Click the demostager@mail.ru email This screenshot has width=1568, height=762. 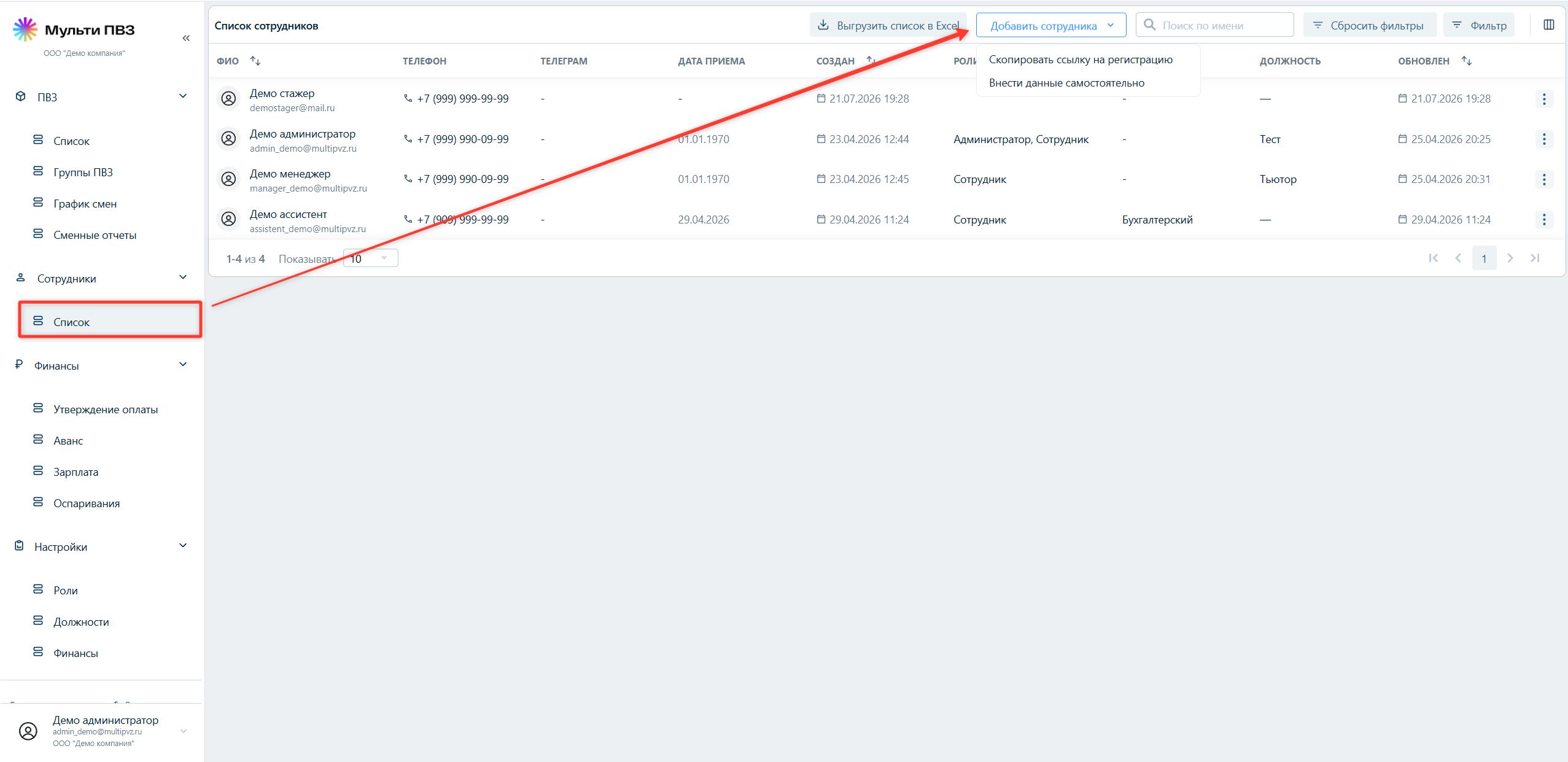[292, 108]
